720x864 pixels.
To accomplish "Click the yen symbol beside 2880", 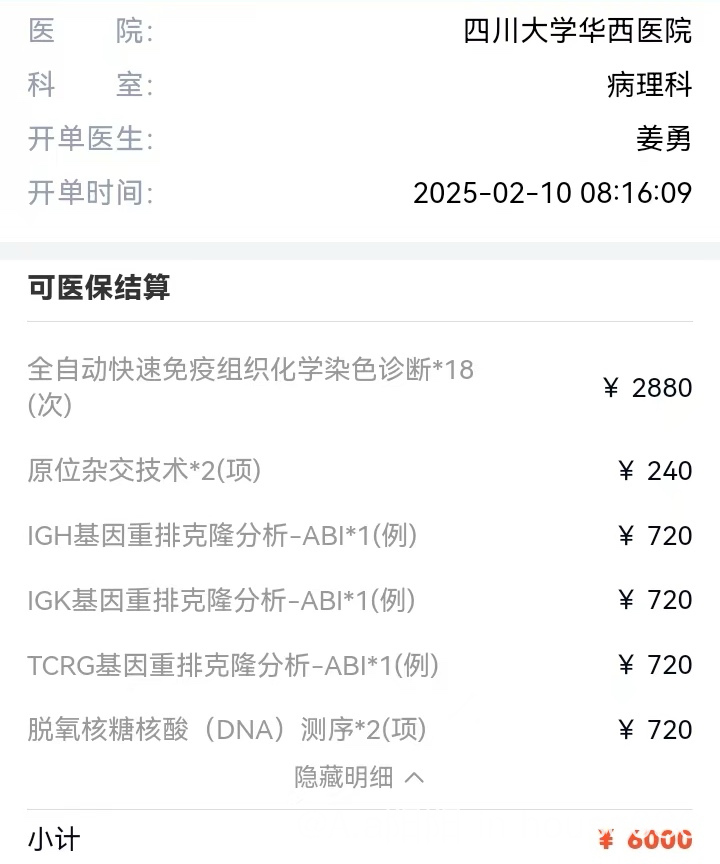I will [x=611, y=388].
